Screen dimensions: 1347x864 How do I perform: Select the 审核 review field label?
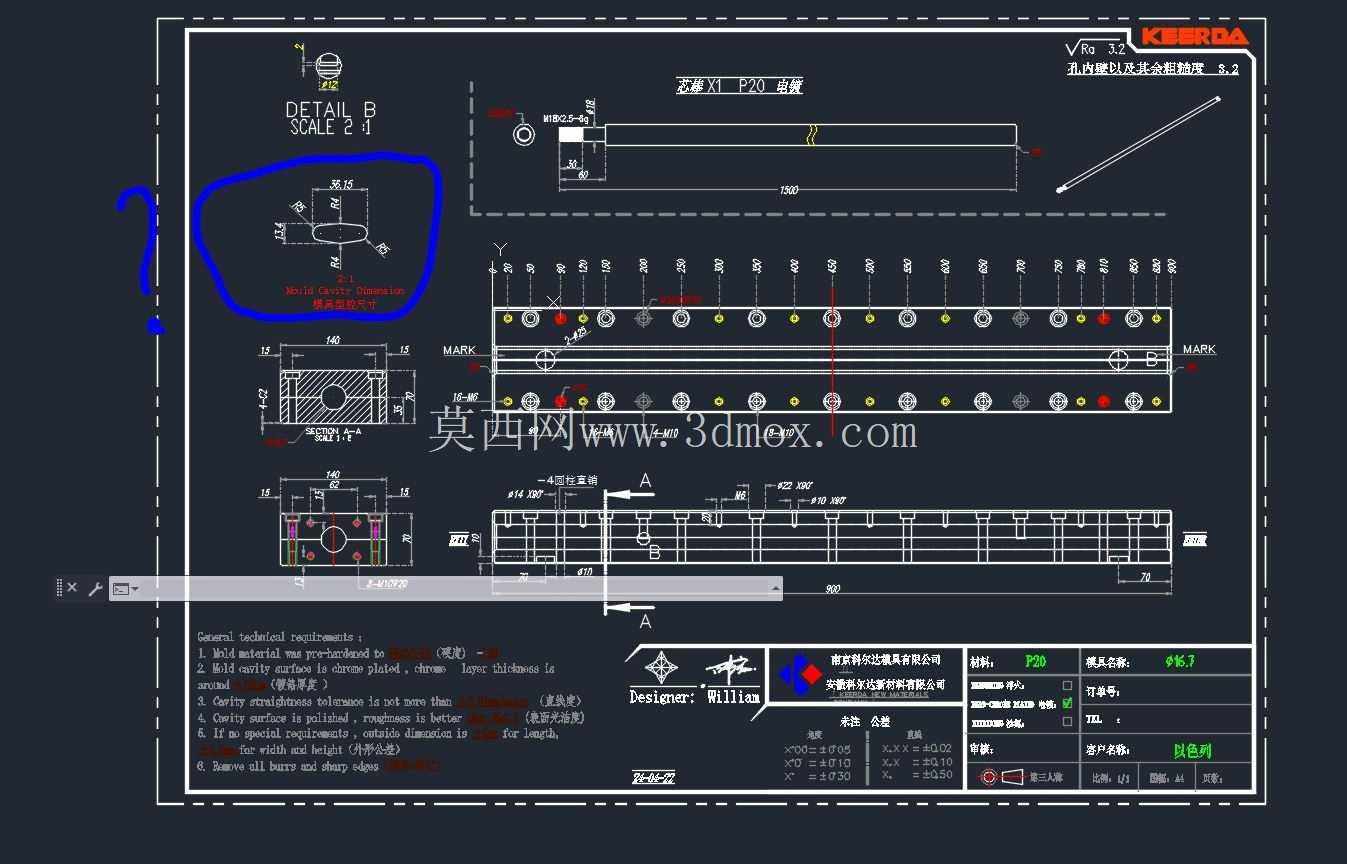(x=981, y=748)
